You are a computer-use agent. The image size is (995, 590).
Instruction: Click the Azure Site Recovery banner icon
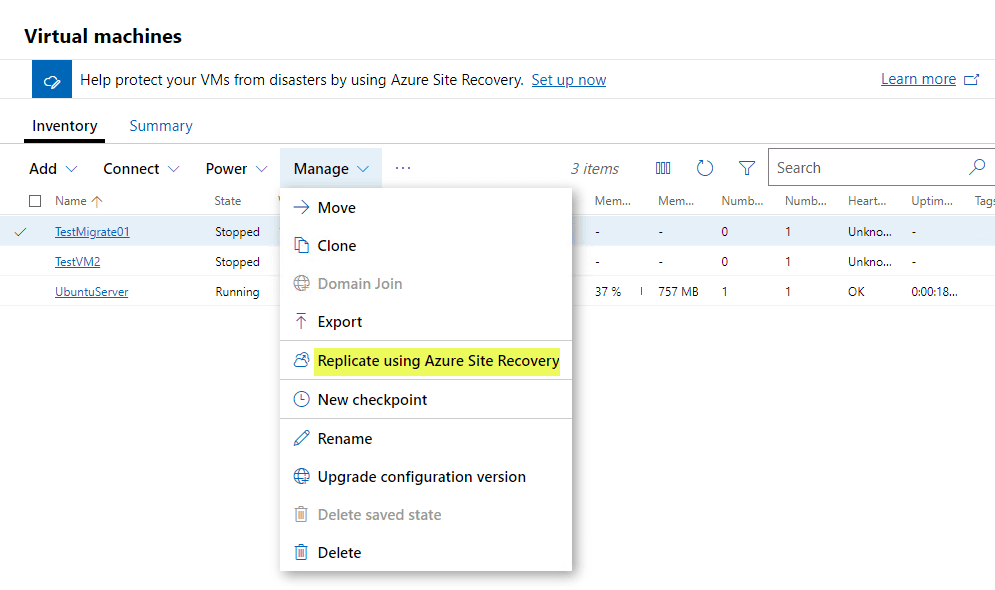52,79
